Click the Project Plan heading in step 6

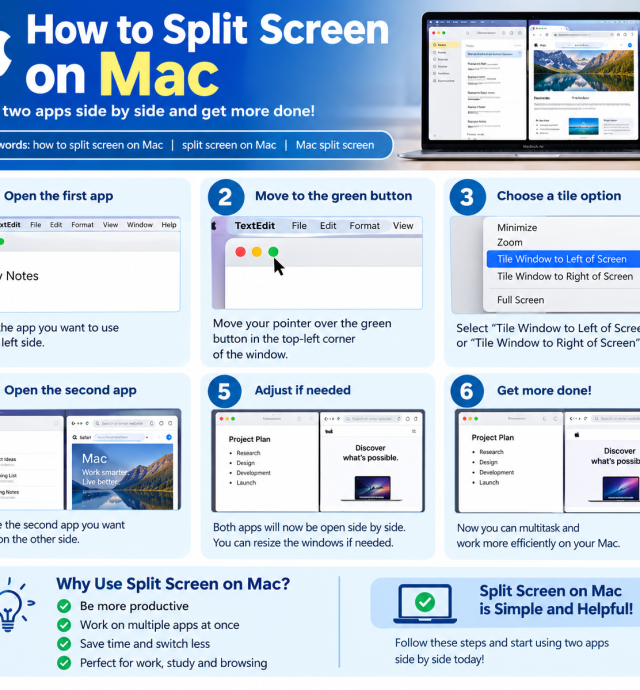[493, 437]
